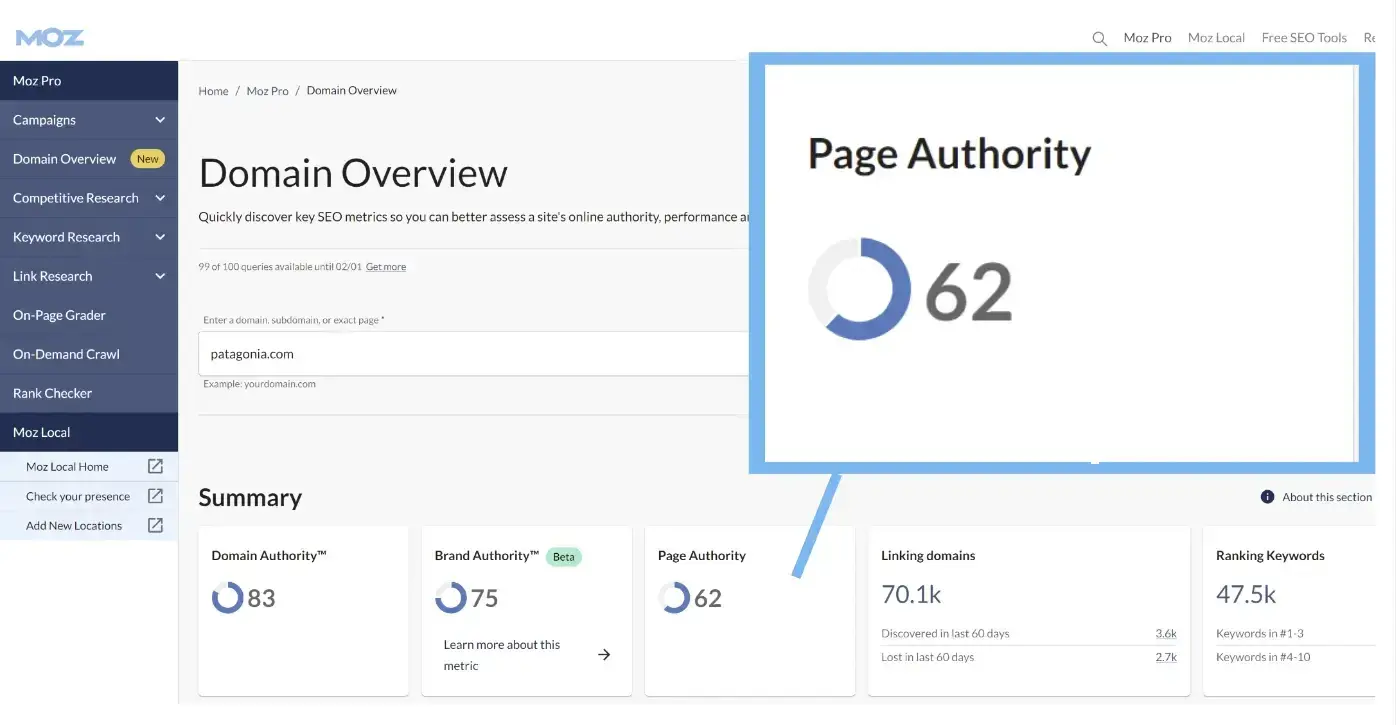Expand the Campaigns section
1396x725 pixels.
click(x=159, y=119)
